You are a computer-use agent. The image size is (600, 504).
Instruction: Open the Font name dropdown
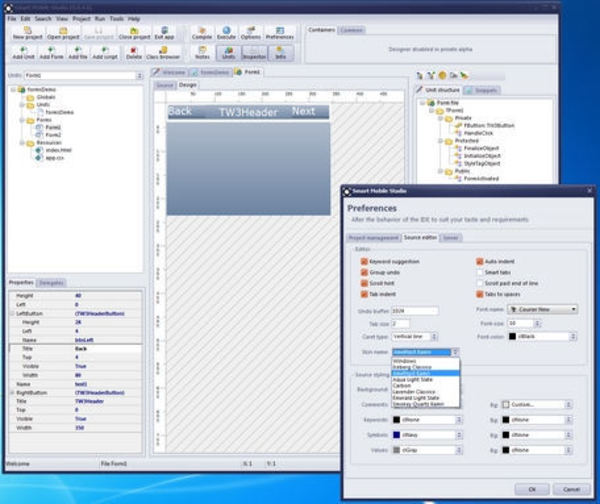point(543,309)
